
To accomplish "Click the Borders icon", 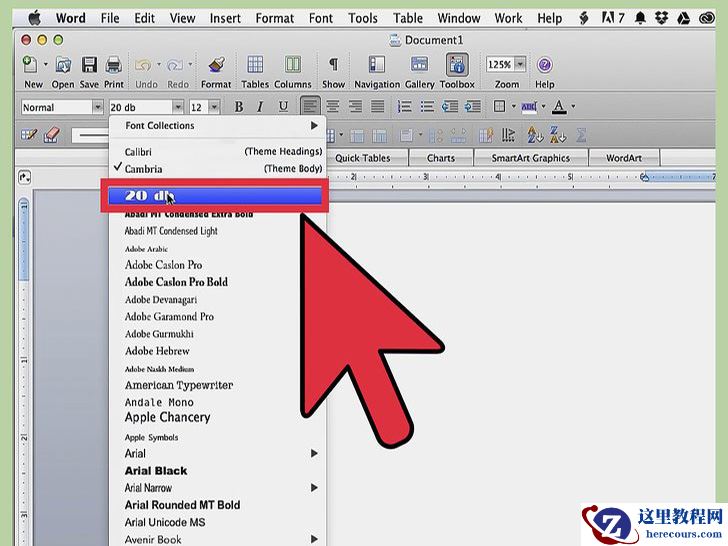I will click(499, 106).
